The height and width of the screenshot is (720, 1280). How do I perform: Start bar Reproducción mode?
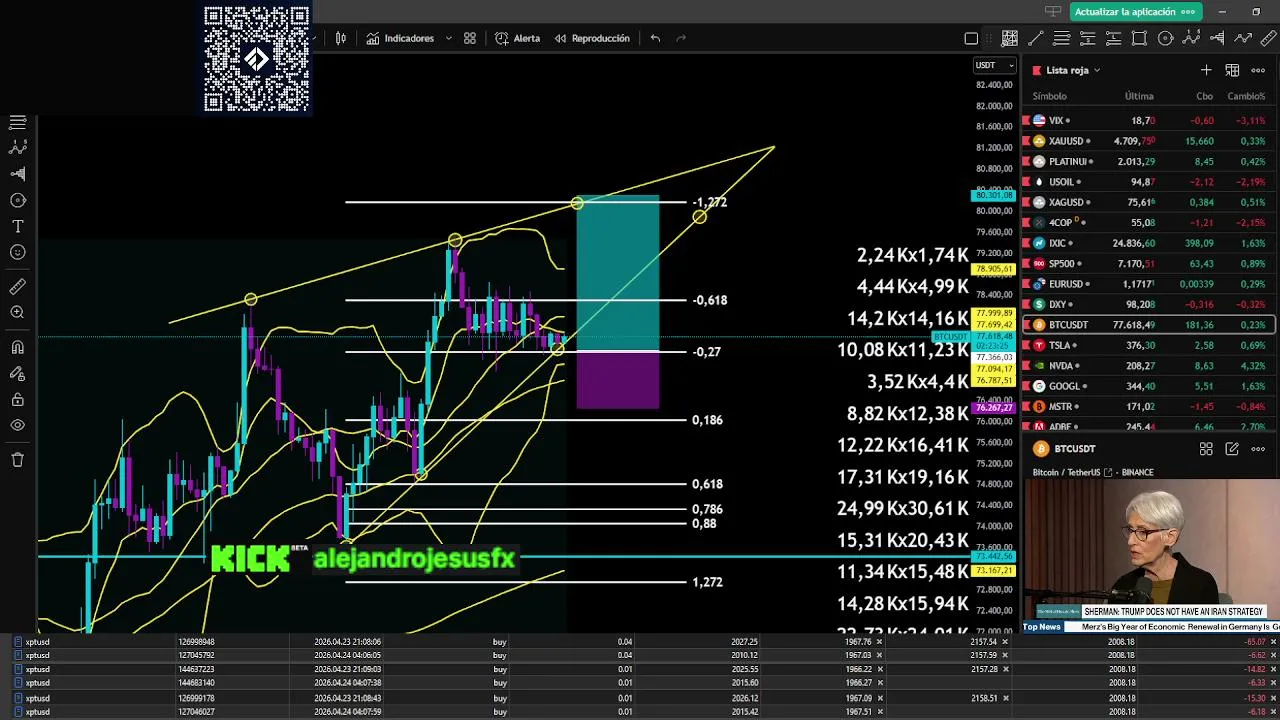(592, 38)
